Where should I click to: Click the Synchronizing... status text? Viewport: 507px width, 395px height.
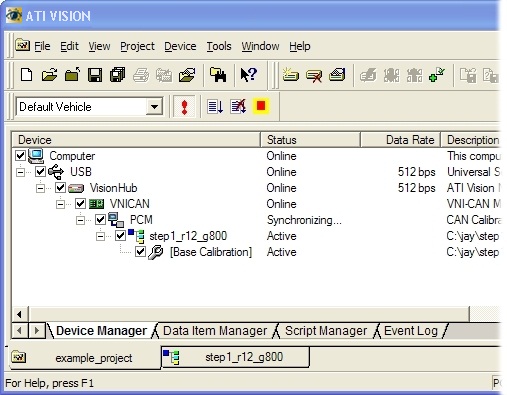(x=304, y=220)
